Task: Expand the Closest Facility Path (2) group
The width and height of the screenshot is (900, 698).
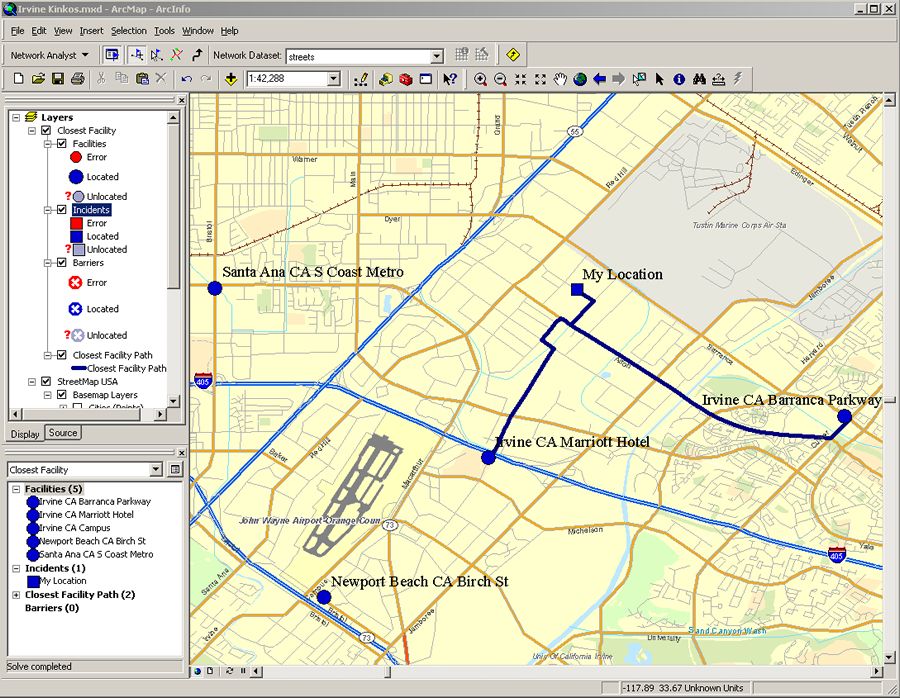Action: [16, 595]
